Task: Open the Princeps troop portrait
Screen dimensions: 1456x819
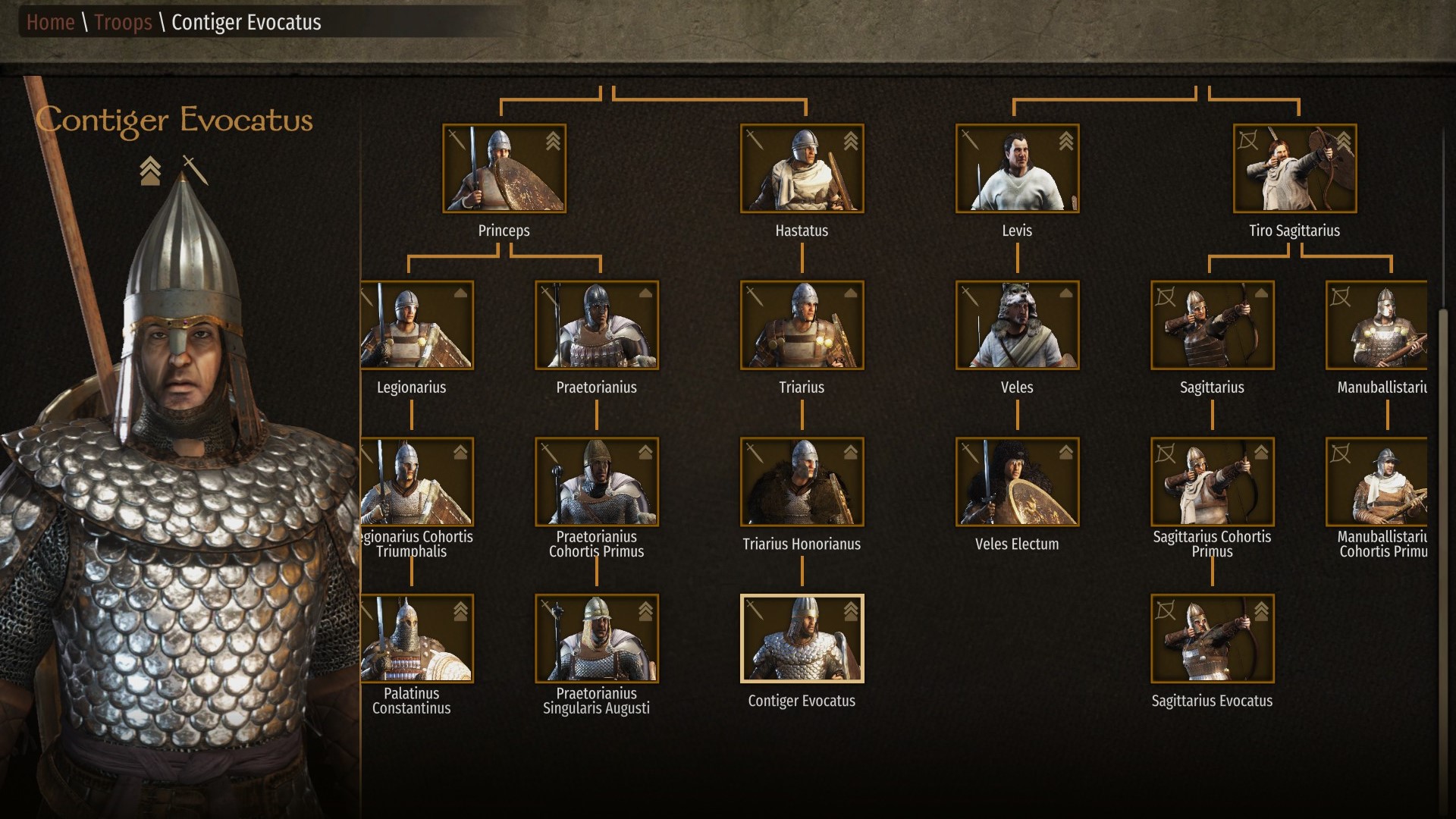Action: [x=504, y=168]
